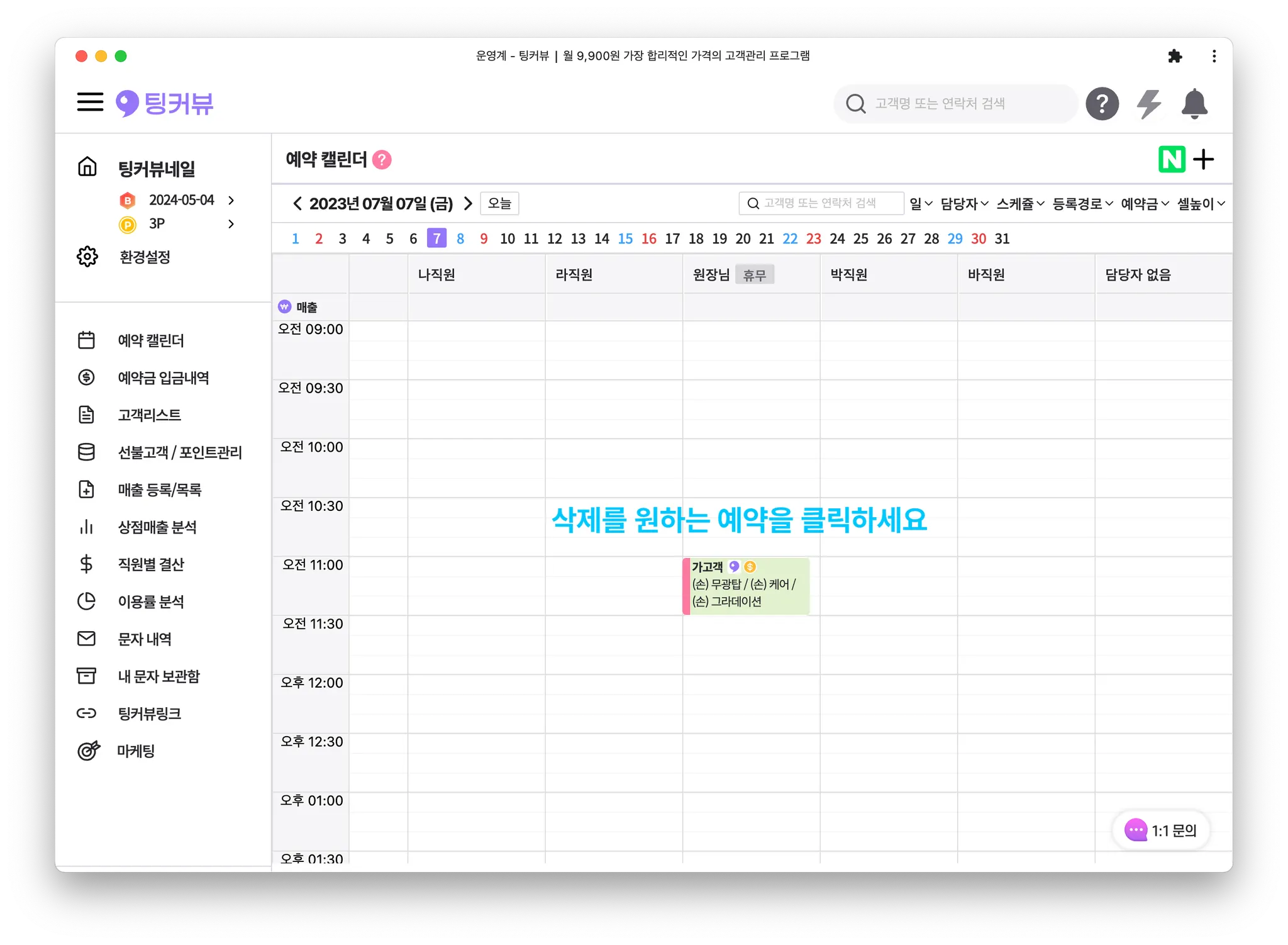
Task: Expand the 2024-05-04 chevron row
Action: [x=231, y=200]
